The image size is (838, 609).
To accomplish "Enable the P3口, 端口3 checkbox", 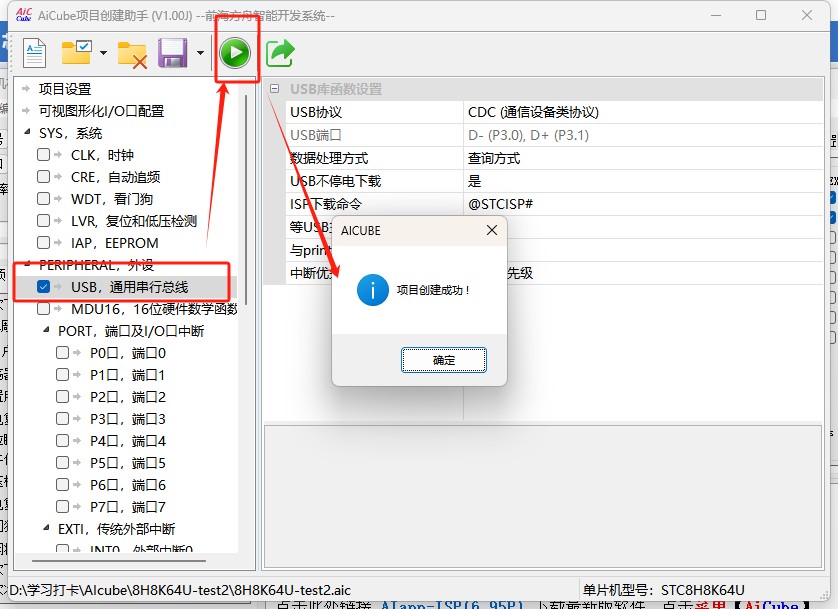I will [x=63, y=418].
